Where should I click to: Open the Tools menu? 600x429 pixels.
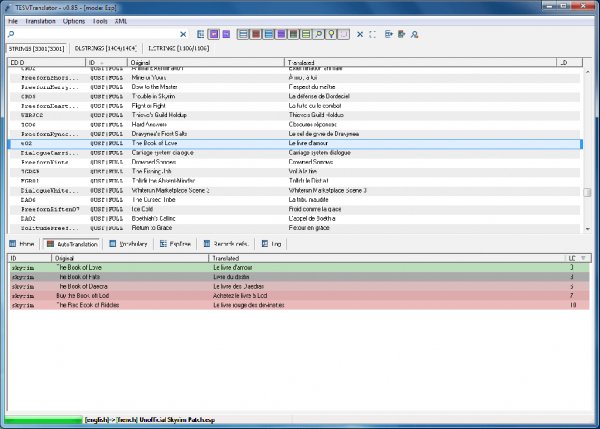click(x=100, y=21)
